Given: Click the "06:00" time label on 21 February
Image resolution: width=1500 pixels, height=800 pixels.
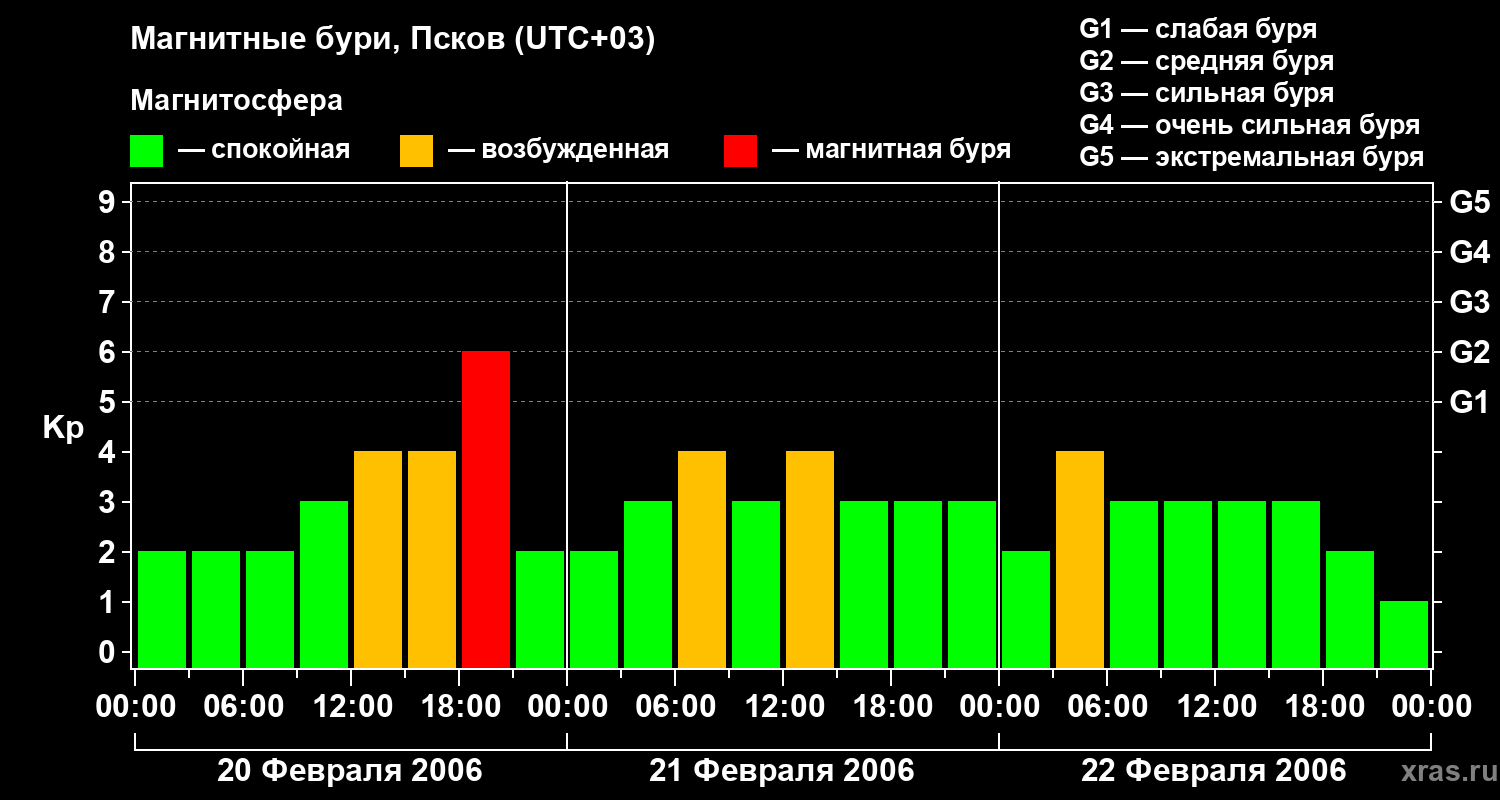Looking at the screenshot, I should click(675, 707).
